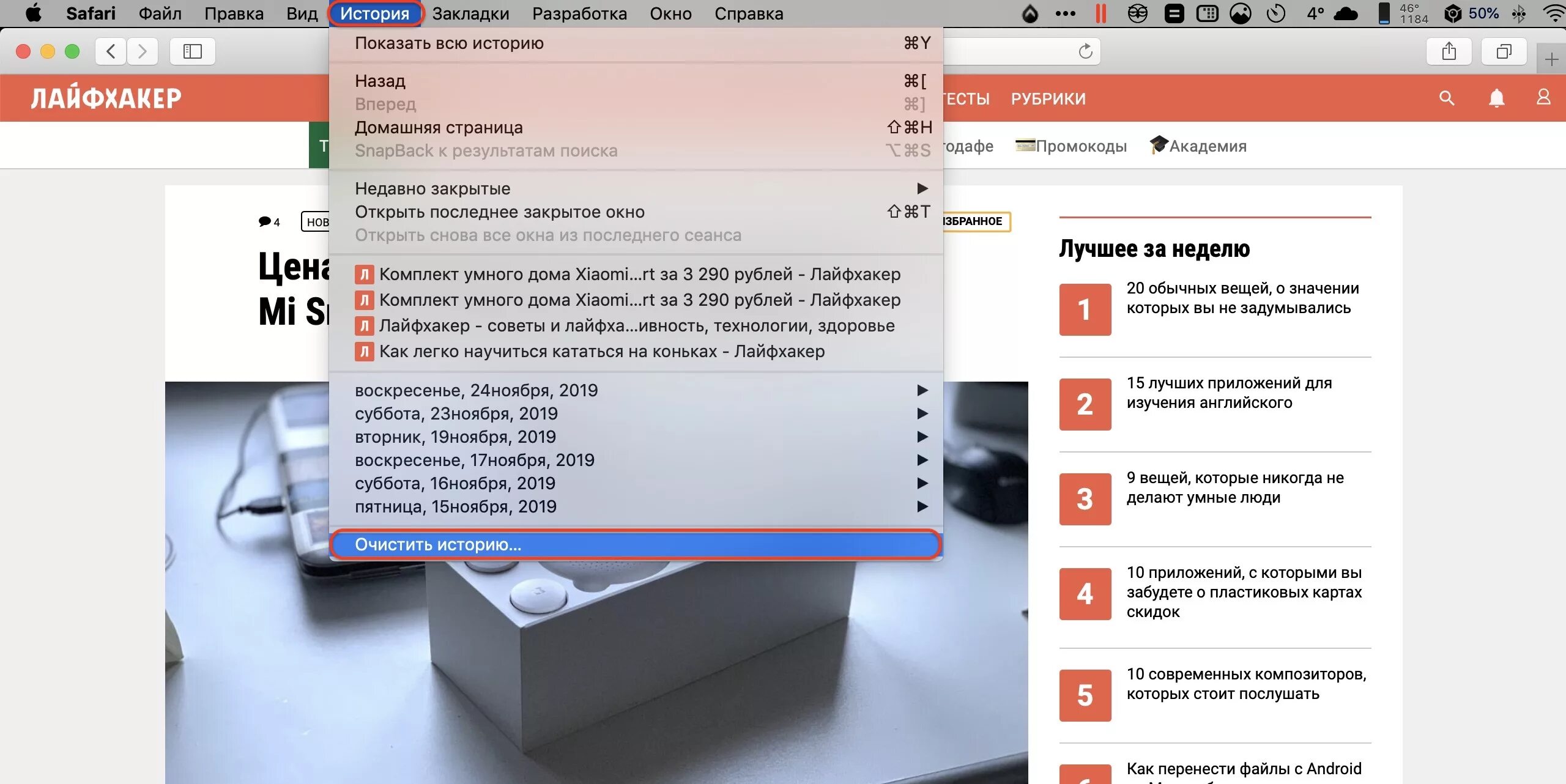Open 9 вещей, которые никогда не делают article

click(1235, 488)
